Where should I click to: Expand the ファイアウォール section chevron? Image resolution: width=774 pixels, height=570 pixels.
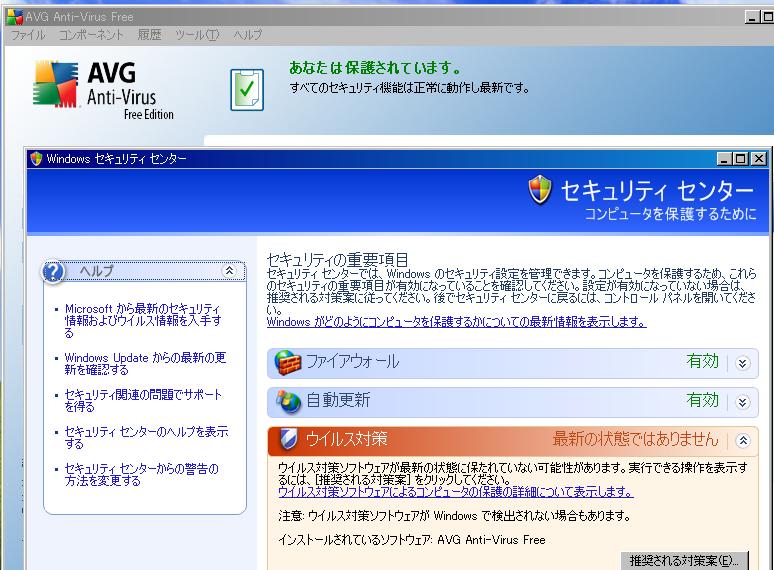pos(742,363)
